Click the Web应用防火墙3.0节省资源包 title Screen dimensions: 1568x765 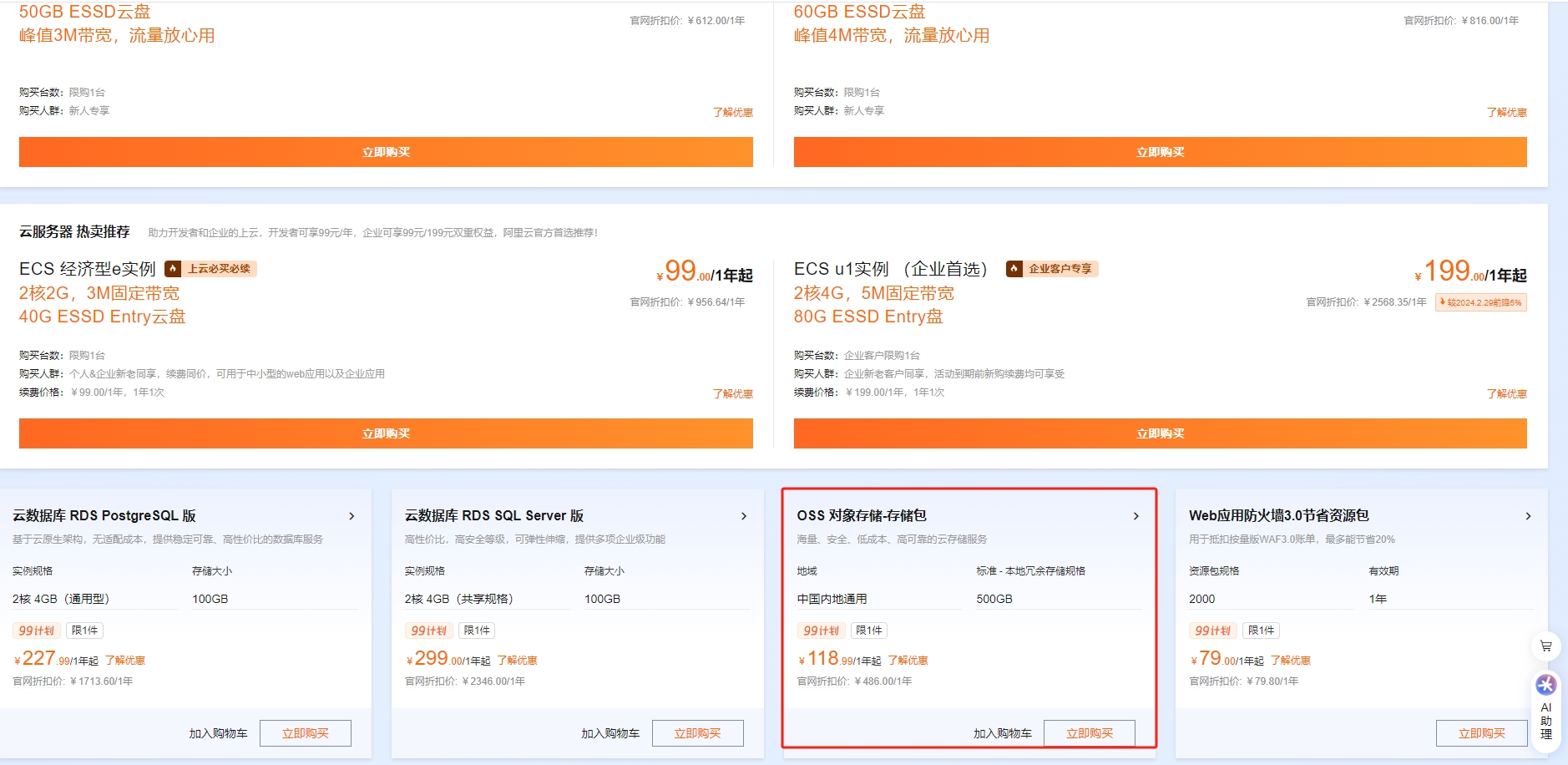click(x=1279, y=516)
